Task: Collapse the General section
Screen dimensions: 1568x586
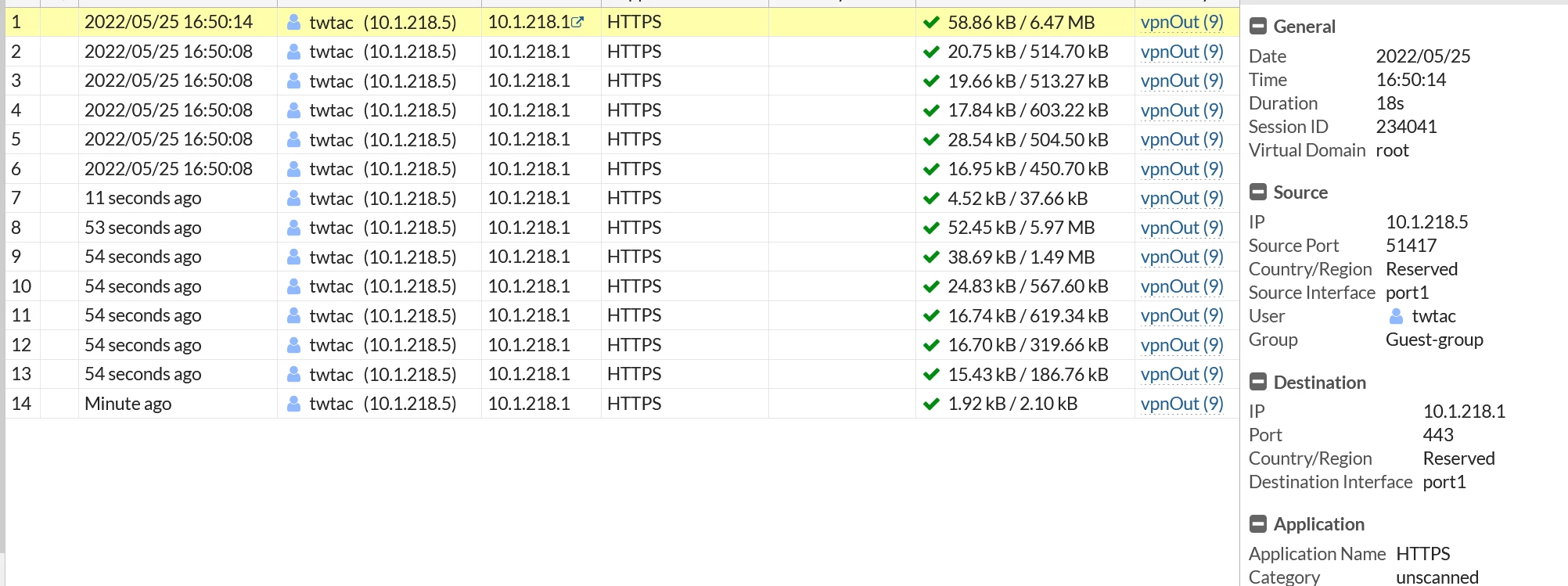Action: [x=1258, y=27]
